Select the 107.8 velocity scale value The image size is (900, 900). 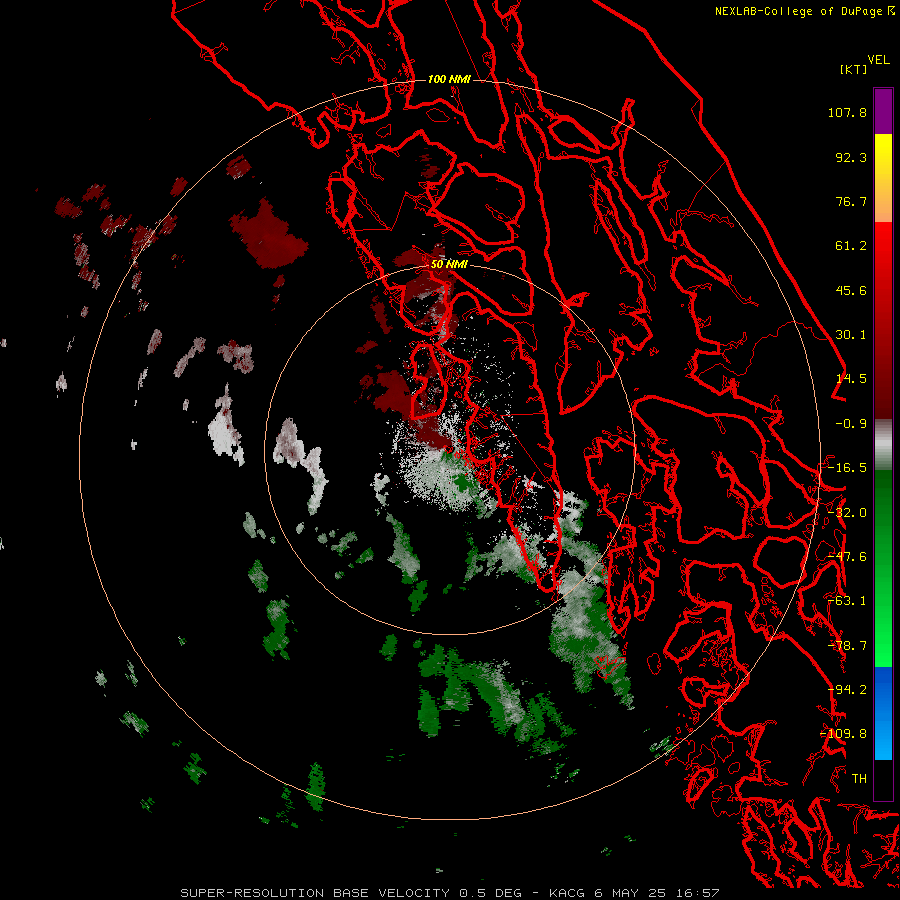coord(847,112)
